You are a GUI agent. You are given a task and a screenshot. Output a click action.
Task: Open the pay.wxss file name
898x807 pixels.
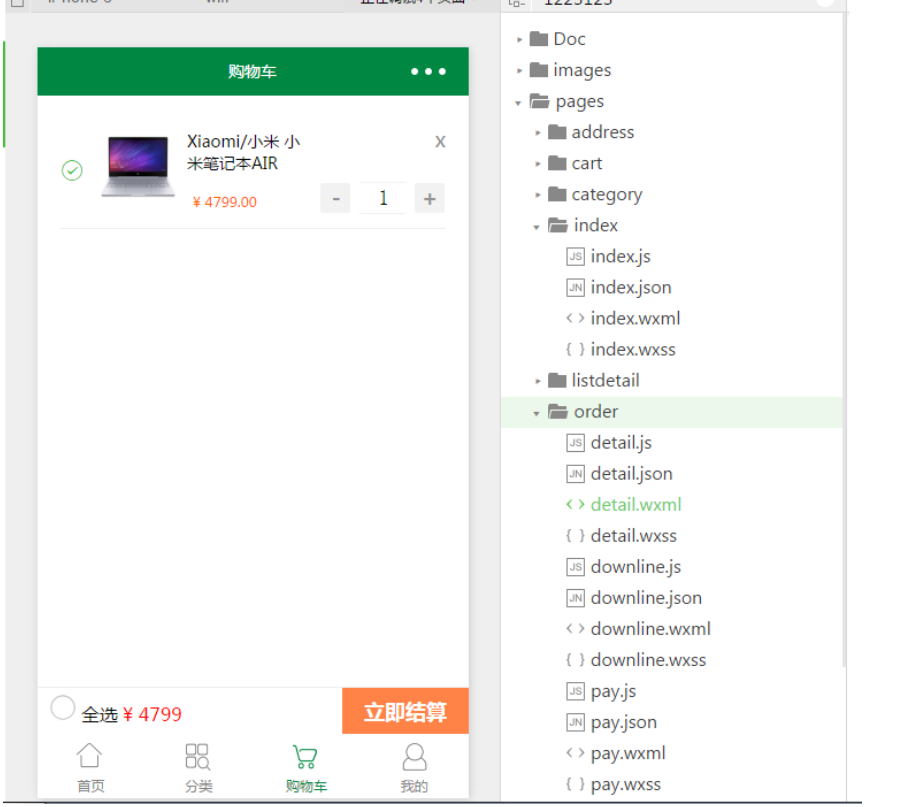tap(625, 784)
